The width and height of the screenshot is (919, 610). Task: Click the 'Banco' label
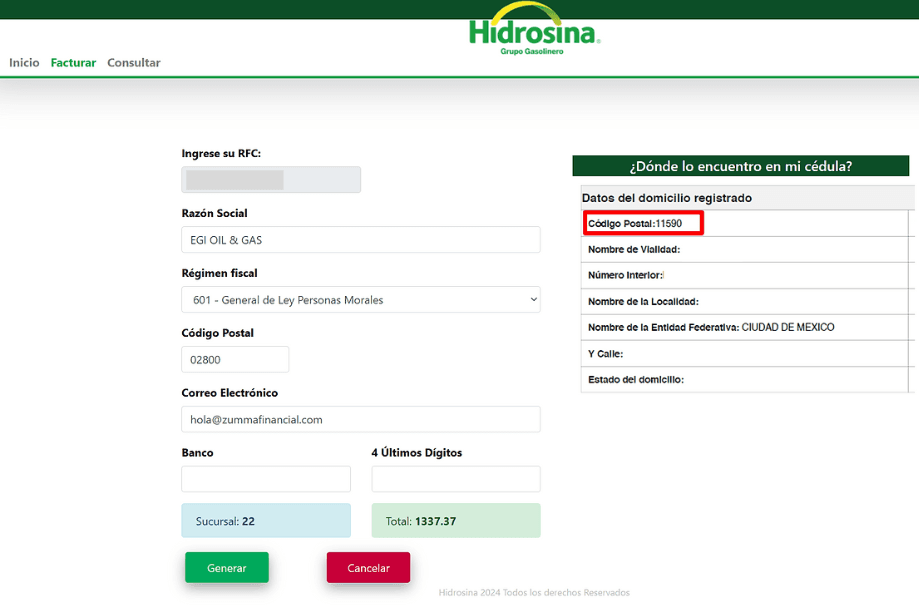198,452
